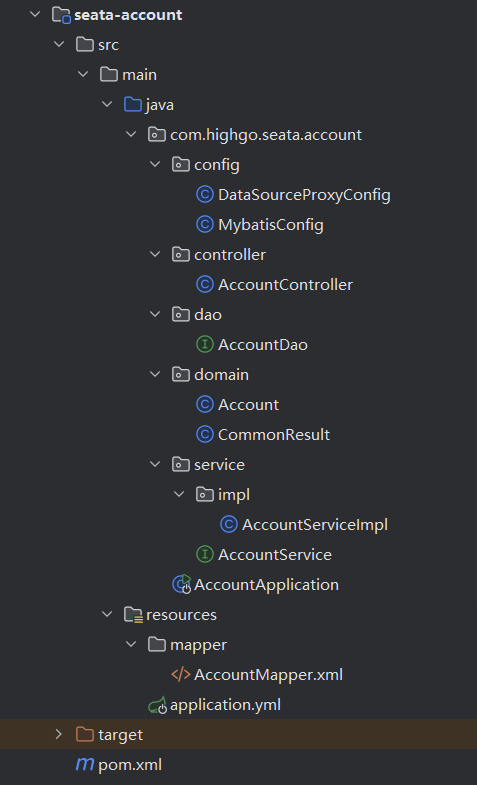Select the MybatisConfig file

click(x=271, y=224)
